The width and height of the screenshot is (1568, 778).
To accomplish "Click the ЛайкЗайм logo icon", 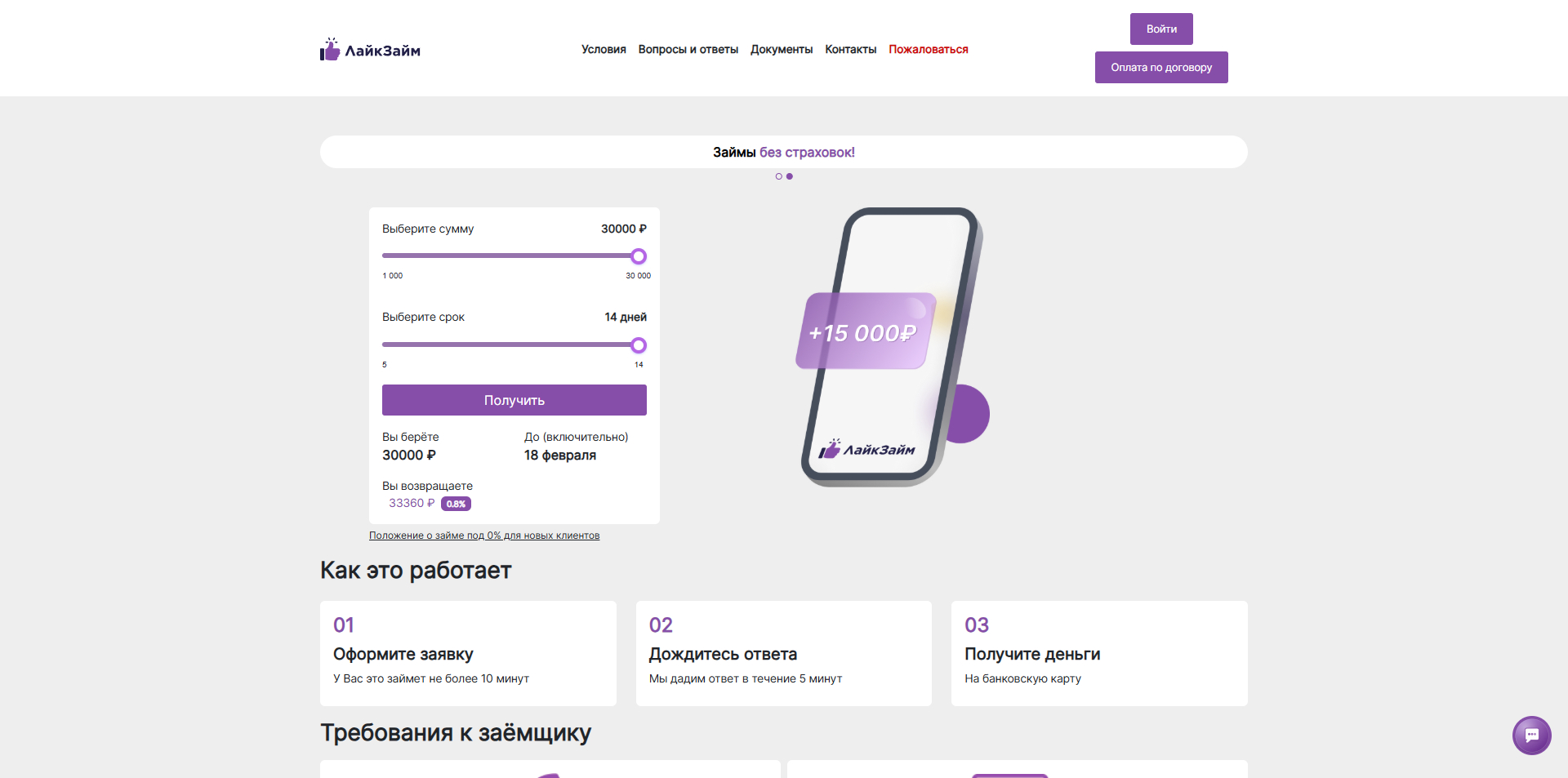I will 329,49.
